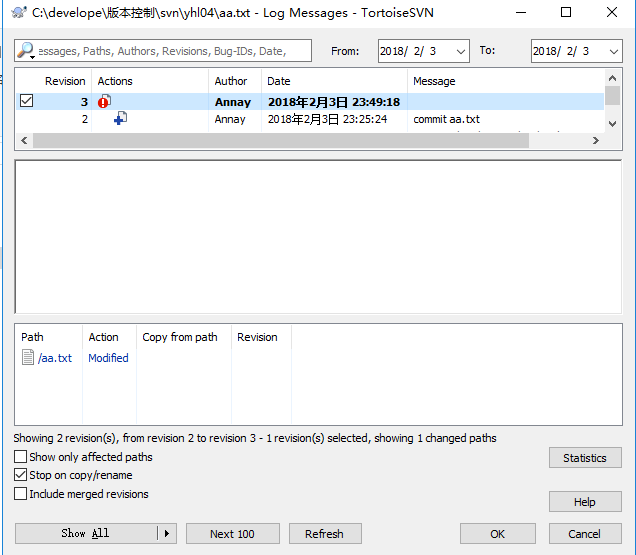The height and width of the screenshot is (555, 636).
Task: Click the aa.txt file icon in changed paths
Action: pos(28,357)
